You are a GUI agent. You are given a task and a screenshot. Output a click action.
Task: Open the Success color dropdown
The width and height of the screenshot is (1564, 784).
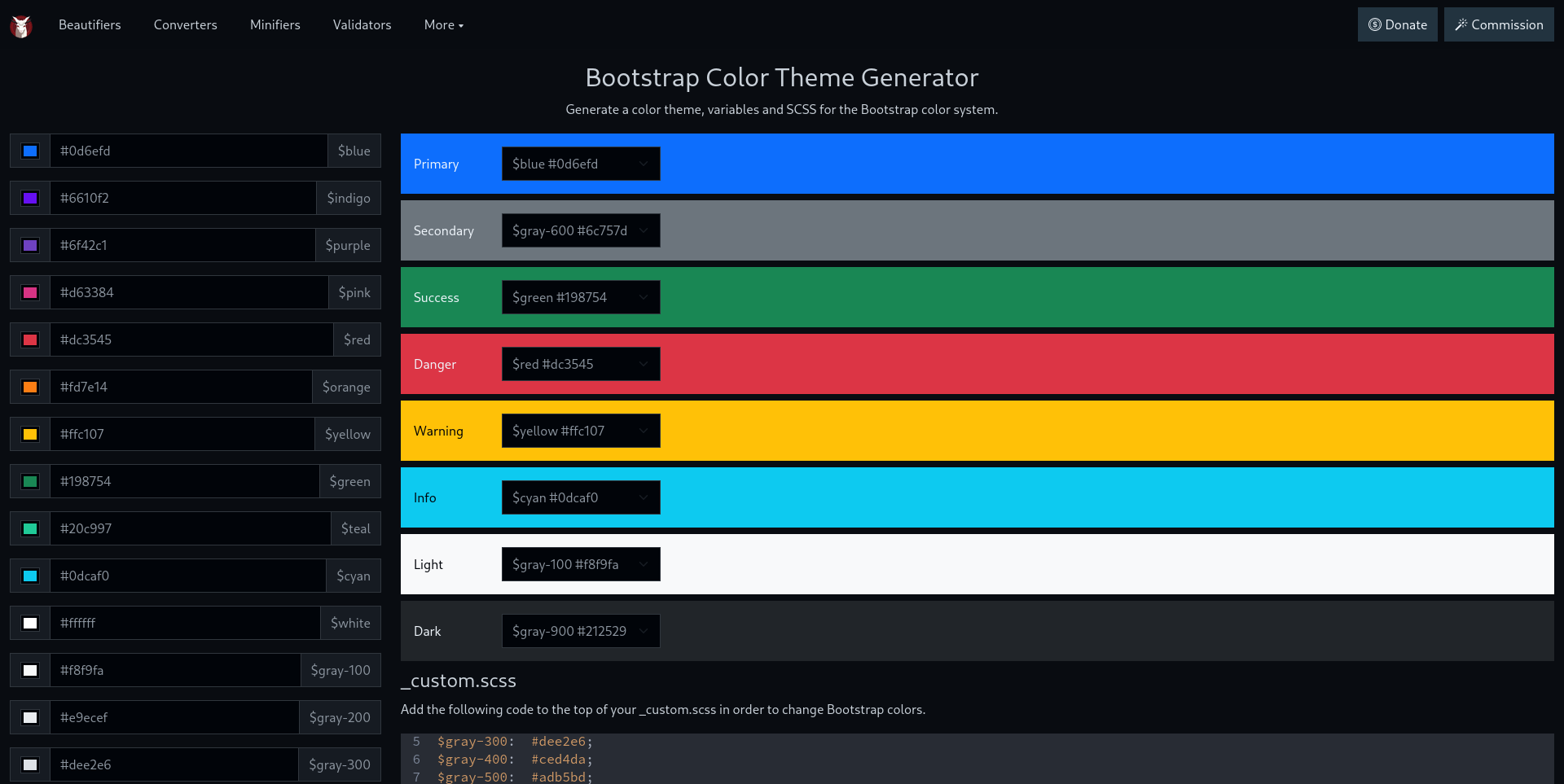point(581,297)
